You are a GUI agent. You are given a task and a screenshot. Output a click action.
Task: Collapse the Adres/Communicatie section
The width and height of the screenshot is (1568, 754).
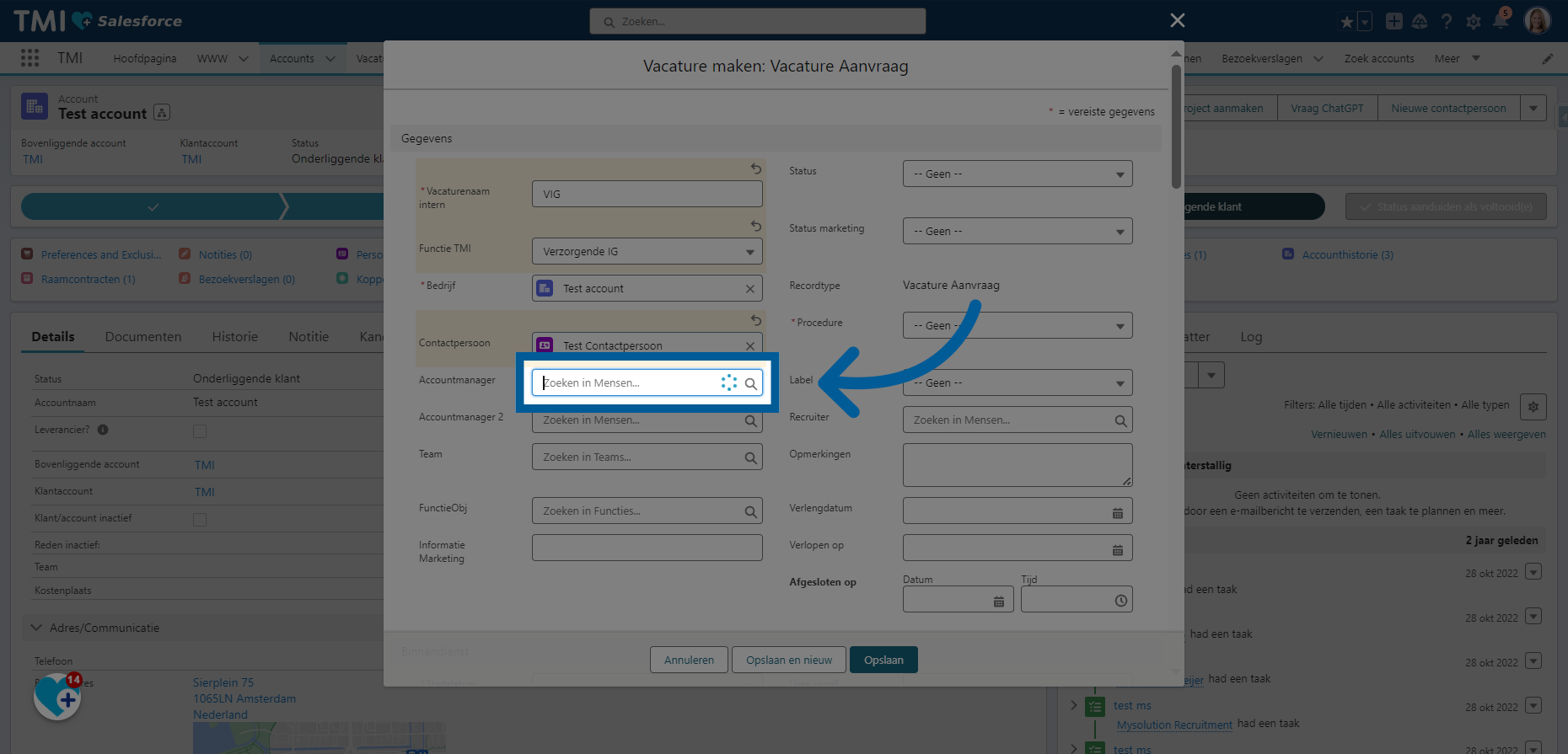coord(36,628)
